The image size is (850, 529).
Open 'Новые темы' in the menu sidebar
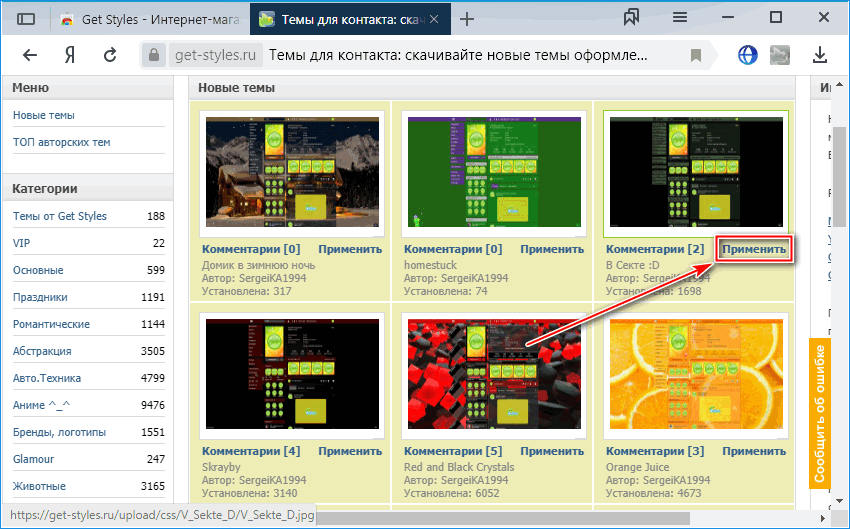(44, 116)
